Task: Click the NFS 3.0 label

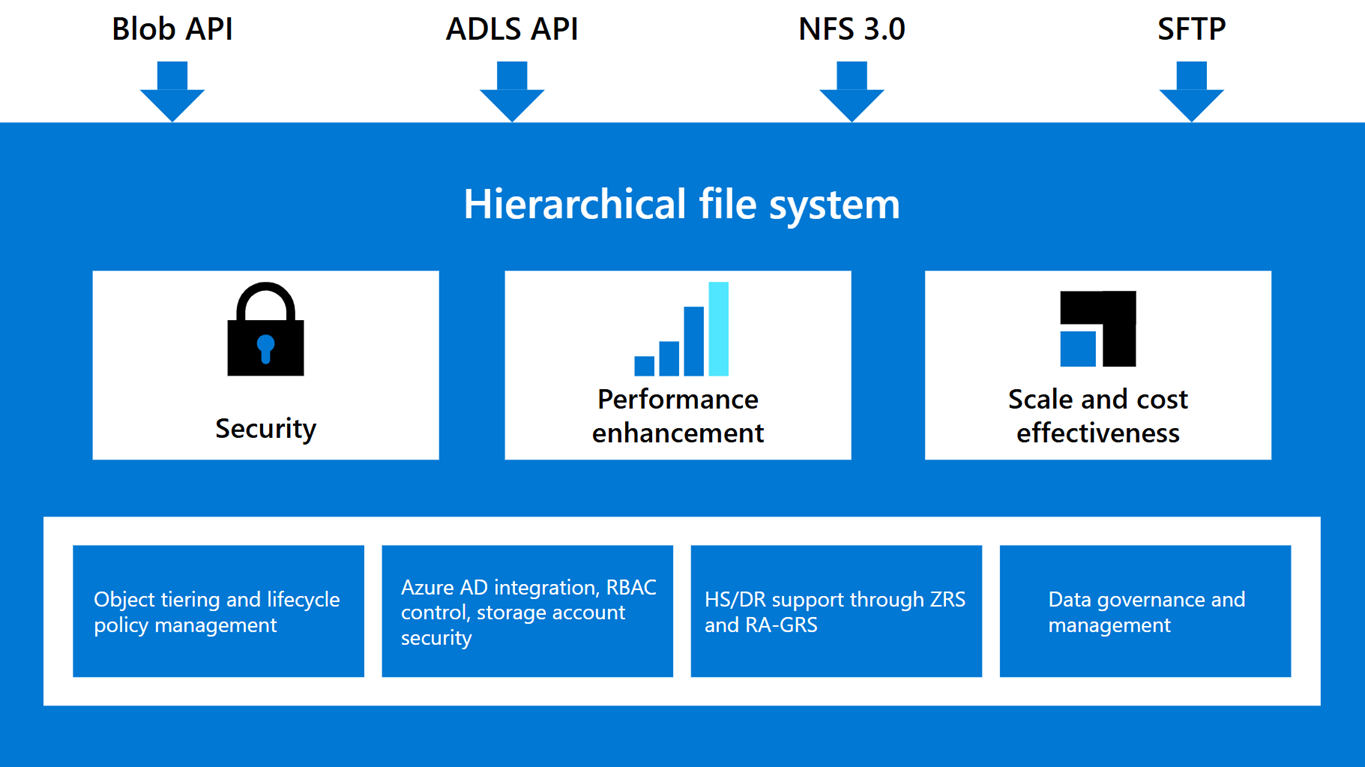Action: [x=851, y=29]
